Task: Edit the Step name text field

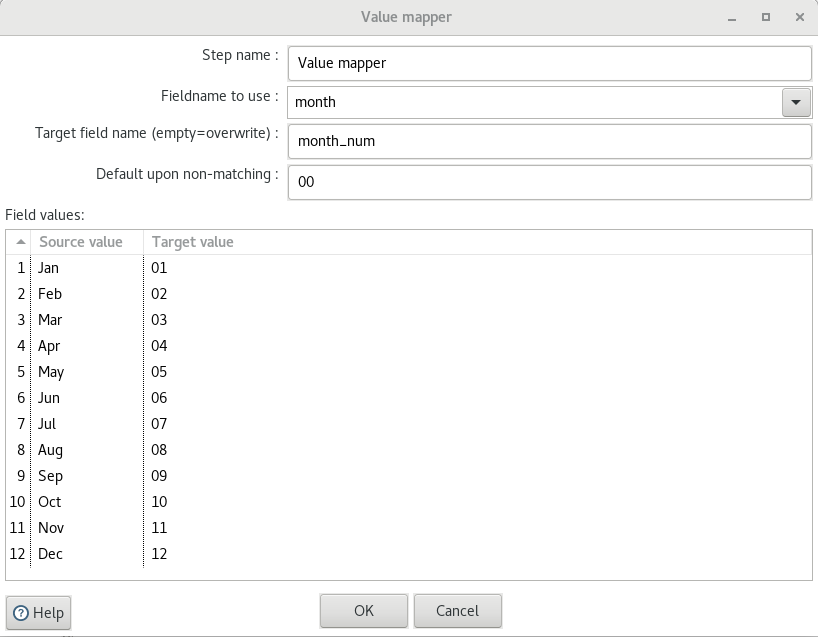Action: point(549,63)
